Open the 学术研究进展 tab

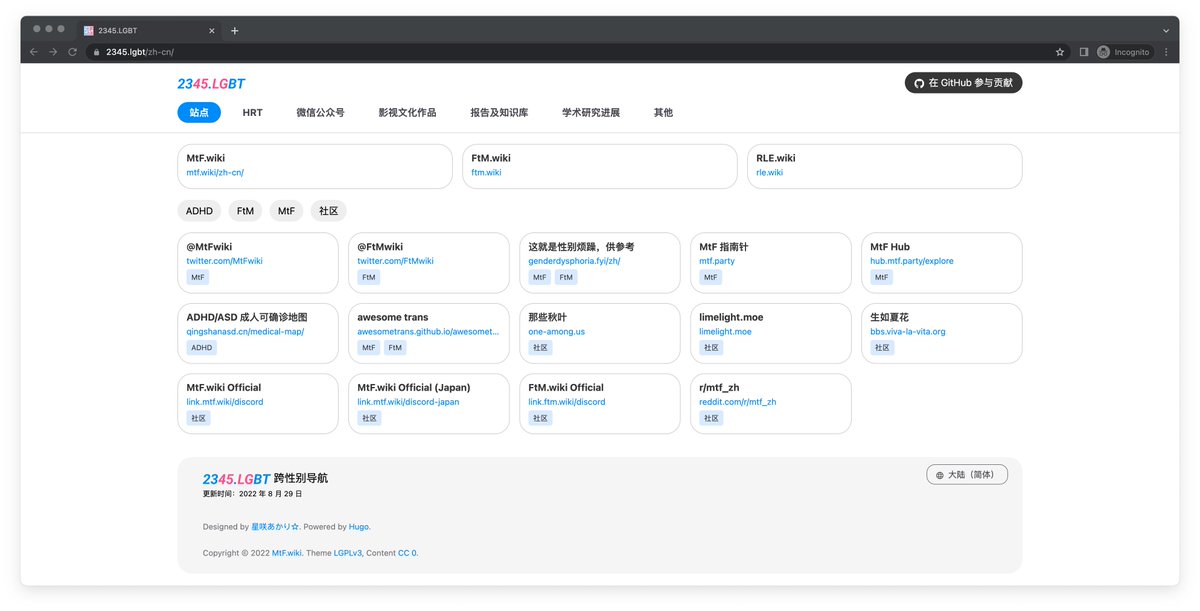(591, 112)
